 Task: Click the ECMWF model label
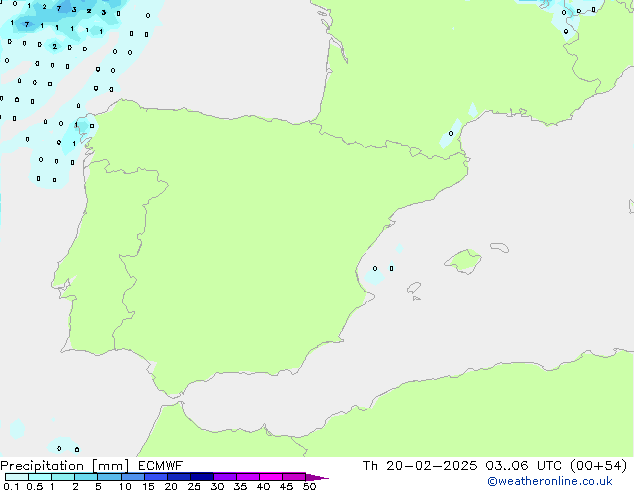161,466
